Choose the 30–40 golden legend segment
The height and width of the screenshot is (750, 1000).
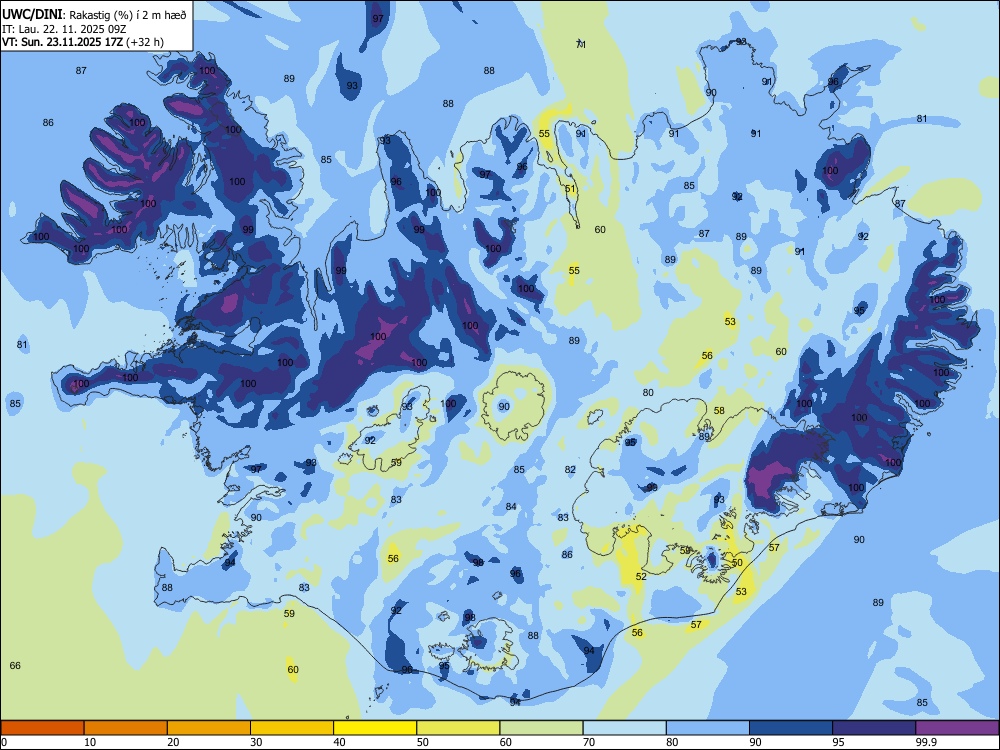click(292, 728)
